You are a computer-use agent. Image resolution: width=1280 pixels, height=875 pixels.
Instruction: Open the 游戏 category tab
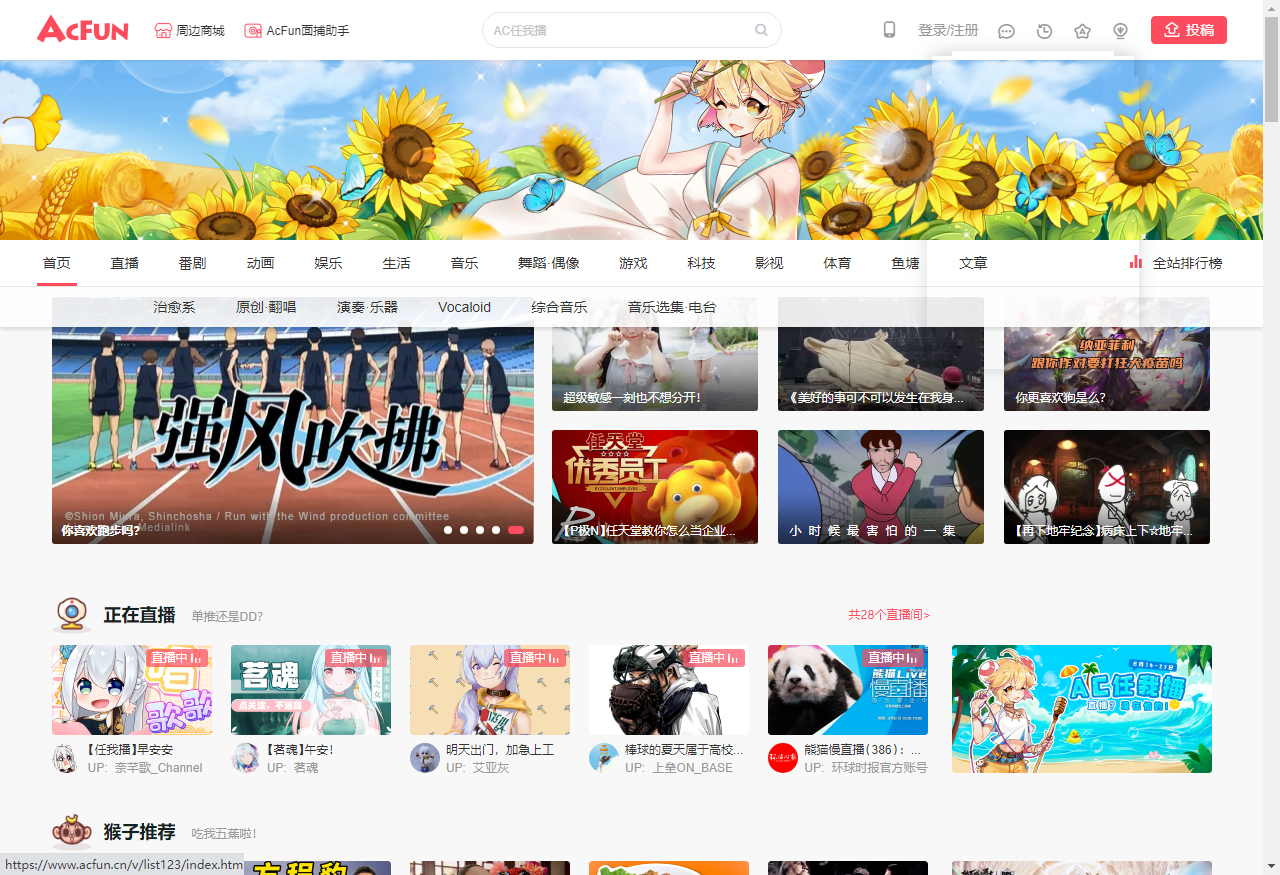[633, 263]
